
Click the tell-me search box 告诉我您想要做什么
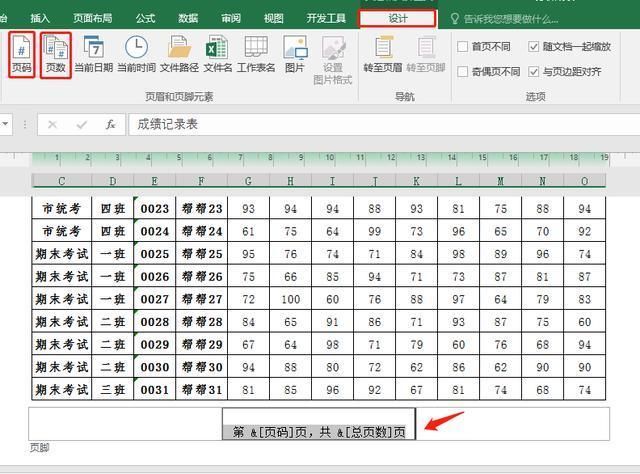511,19
